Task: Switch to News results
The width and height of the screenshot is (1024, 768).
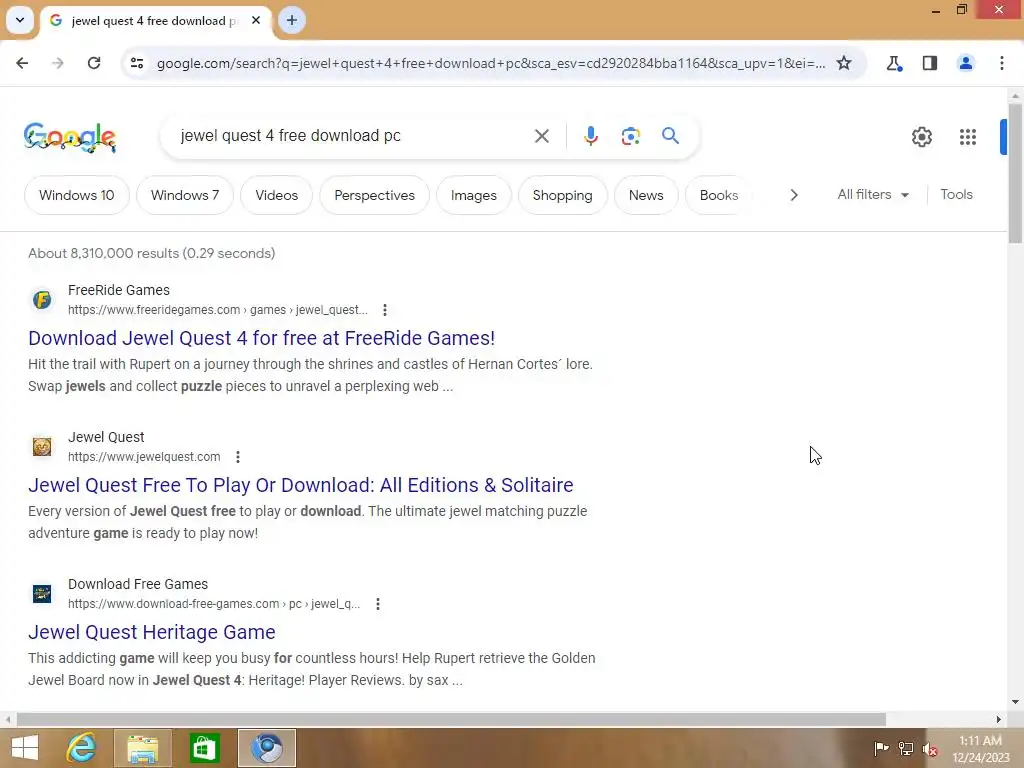Action: tap(646, 195)
